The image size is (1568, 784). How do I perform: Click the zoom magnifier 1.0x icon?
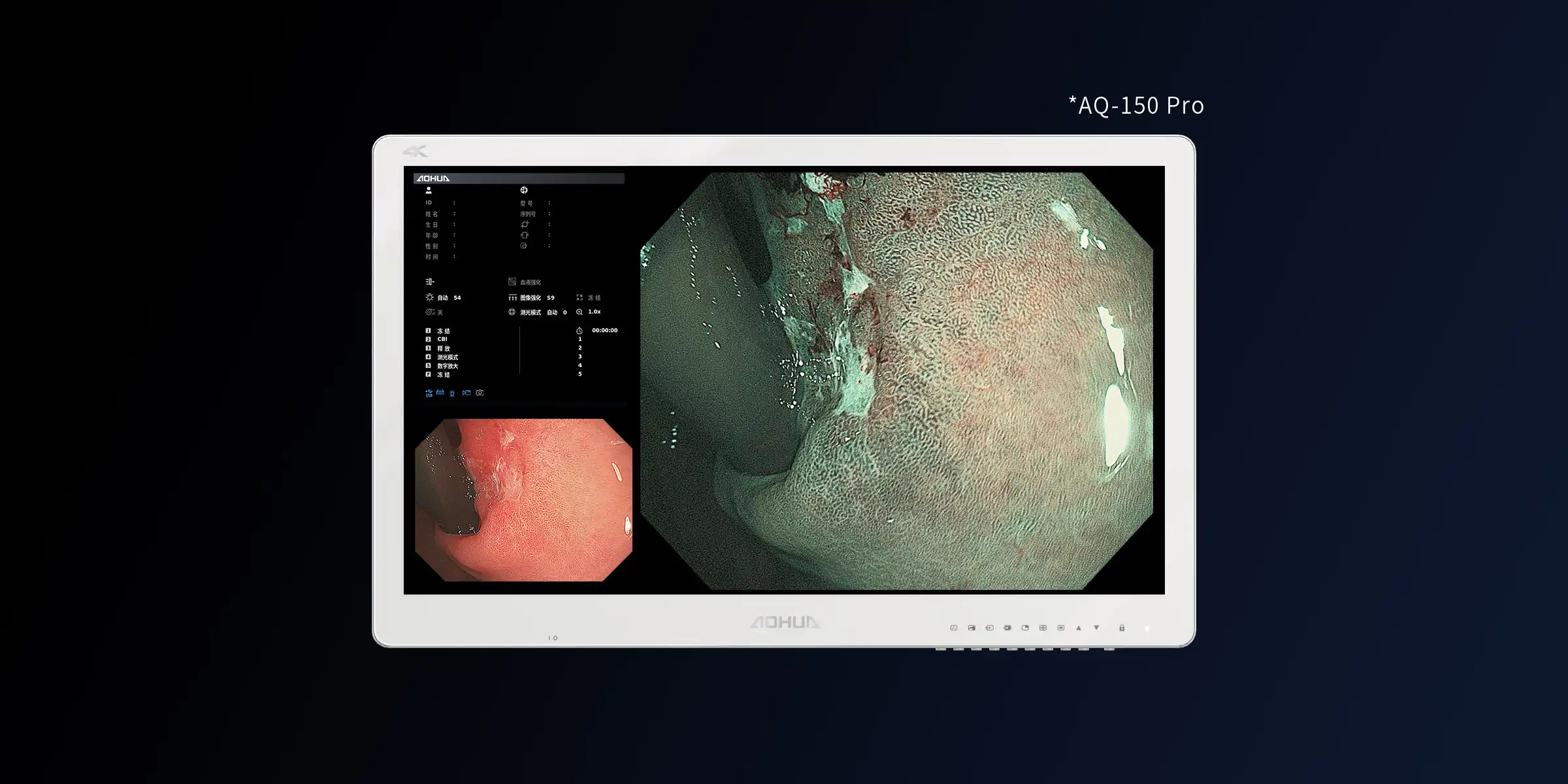pos(580,312)
